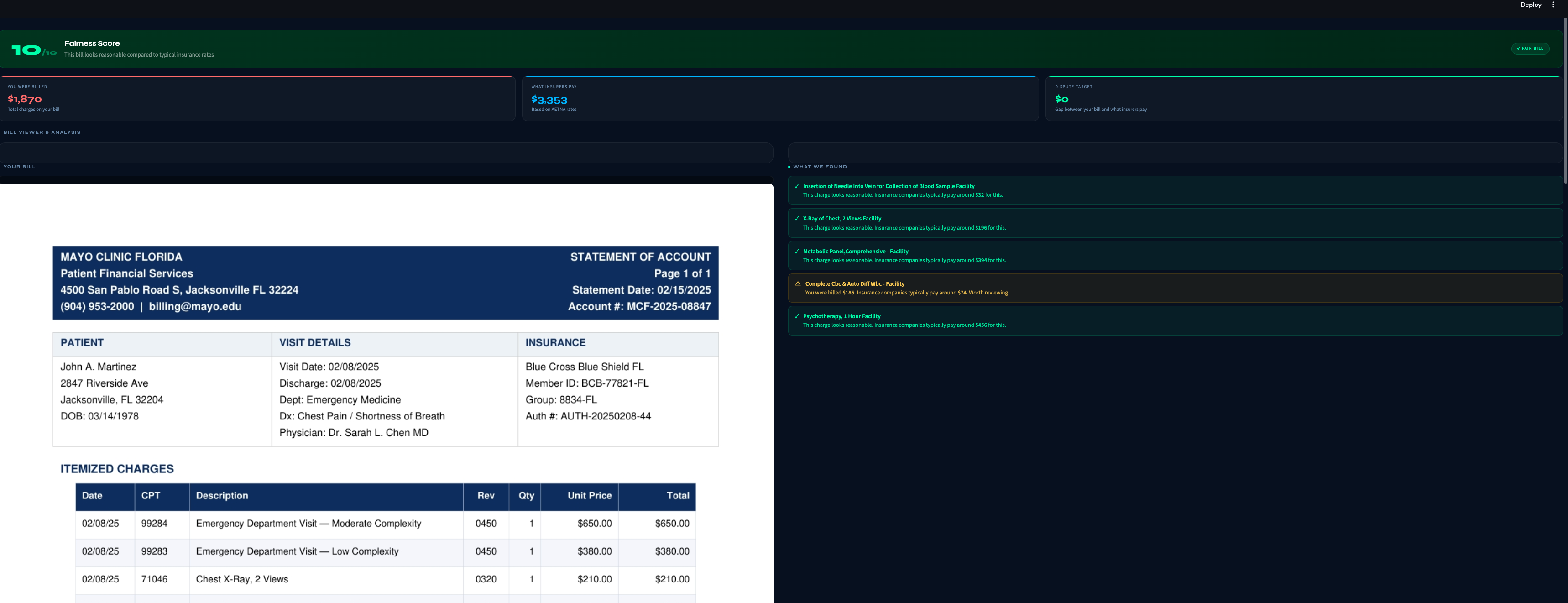1568x603 pixels.
Task: Select the You Were Billed $1,870 card
Action: (257, 99)
